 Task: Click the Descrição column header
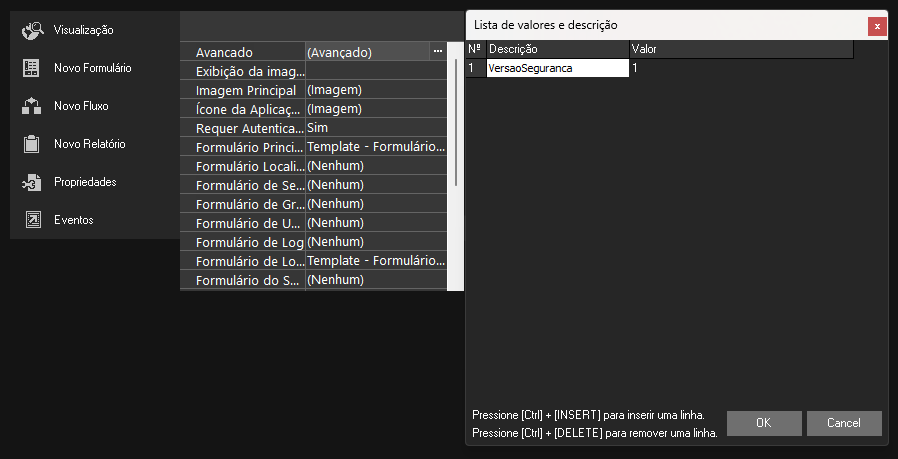556,49
